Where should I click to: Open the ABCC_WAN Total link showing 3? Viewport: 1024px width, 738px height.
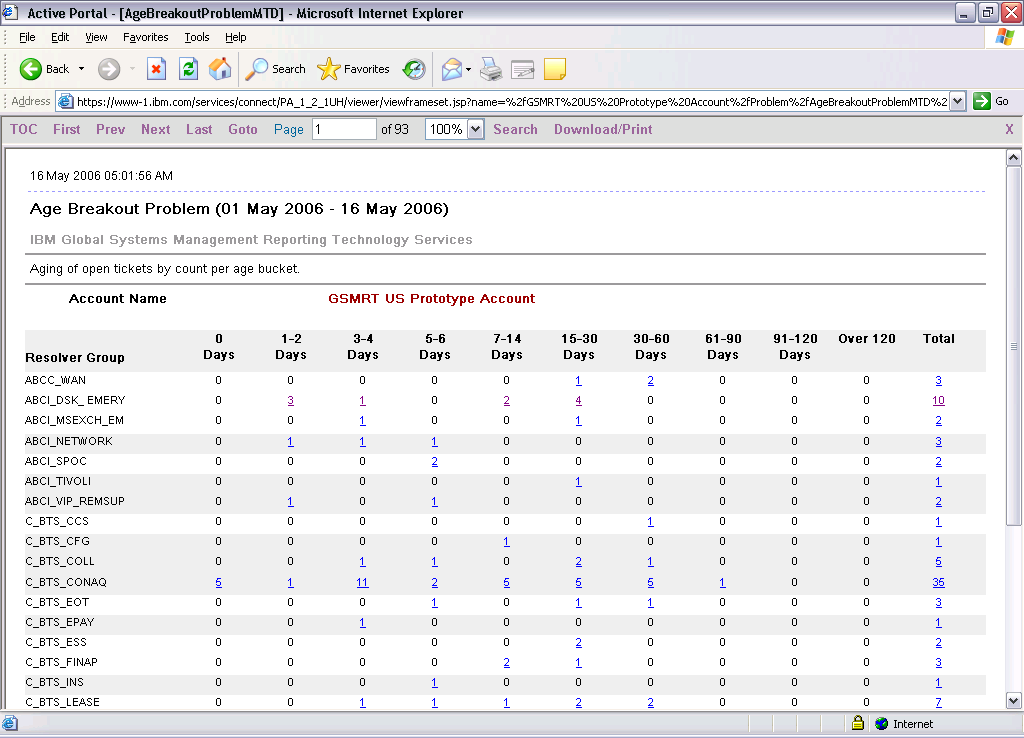tap(938, 381)
